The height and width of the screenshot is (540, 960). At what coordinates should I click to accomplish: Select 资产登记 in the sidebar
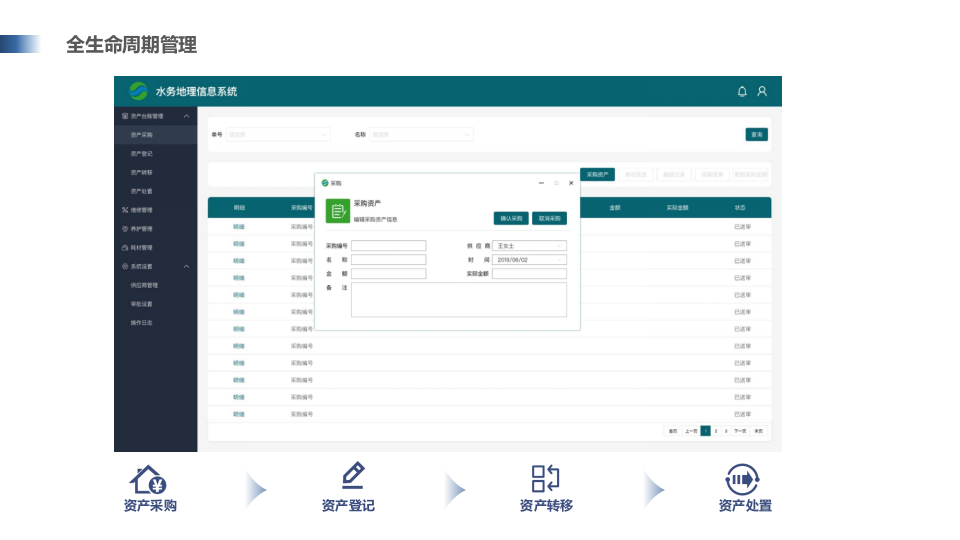(141, 153)
